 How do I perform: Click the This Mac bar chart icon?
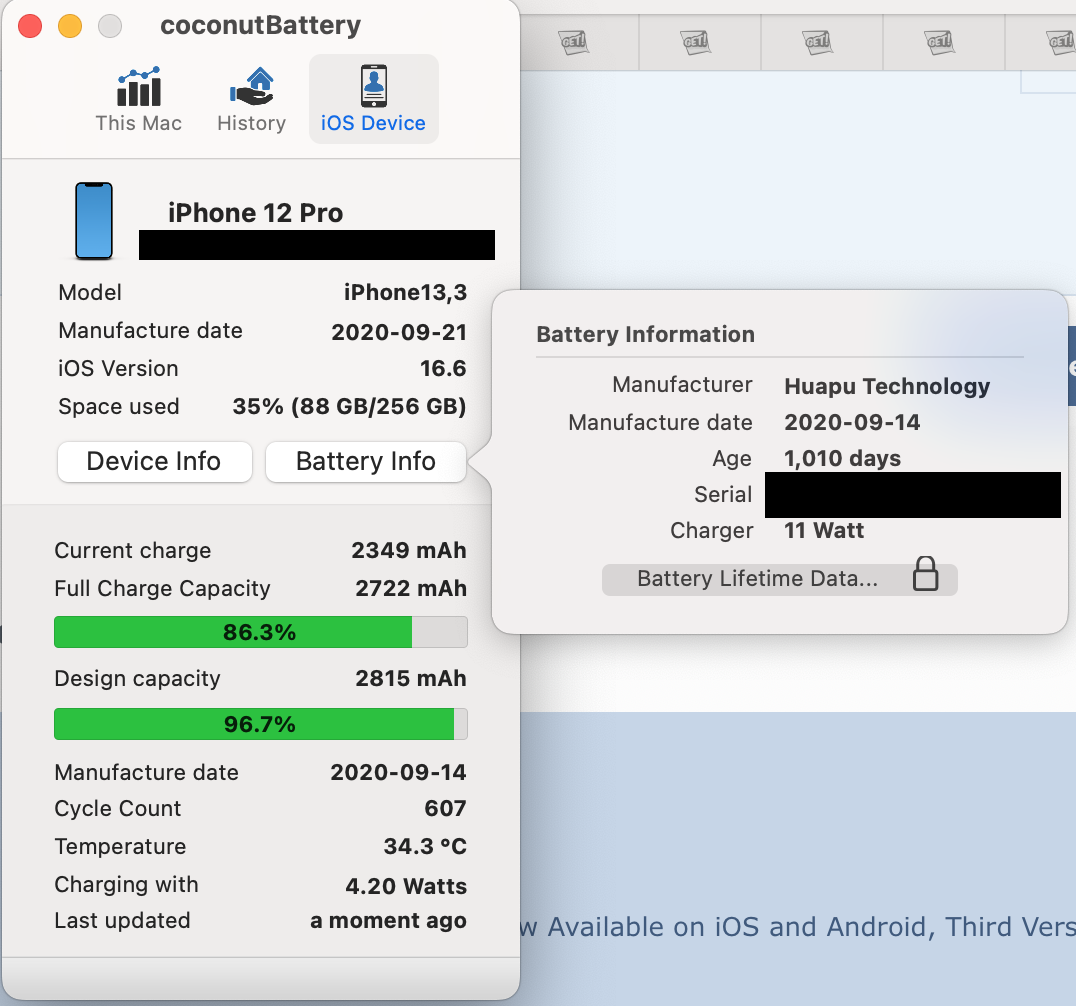(139, 86)
